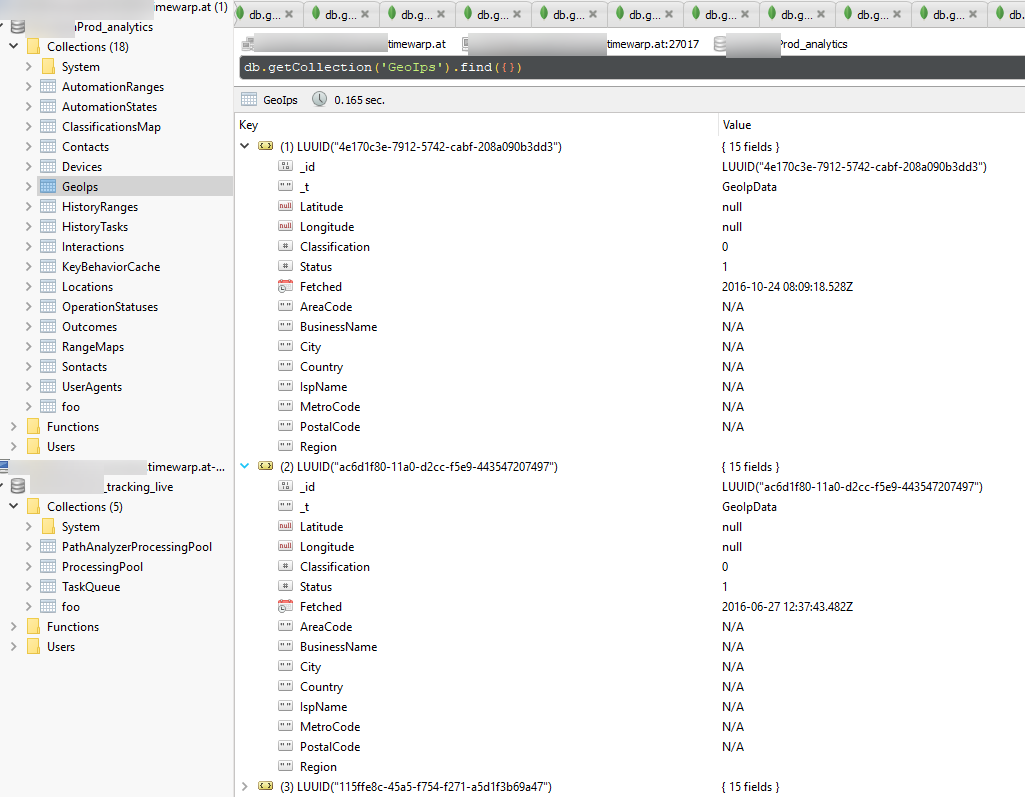Image resolution: width=1025 pixels, height=797 pixels.
Task: Expand the System folder under Collections (18)
Action: click(x=28, y=67)
